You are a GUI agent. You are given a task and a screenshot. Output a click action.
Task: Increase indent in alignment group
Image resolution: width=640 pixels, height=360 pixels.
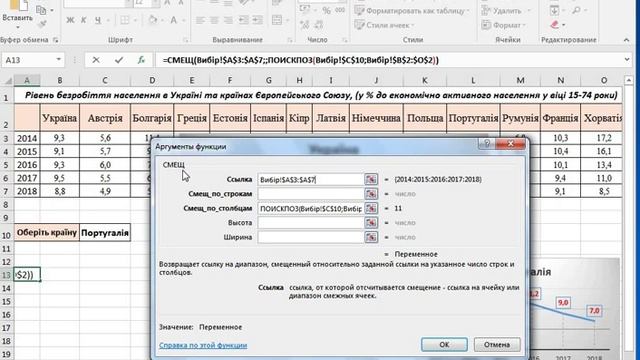pos(258,20)
